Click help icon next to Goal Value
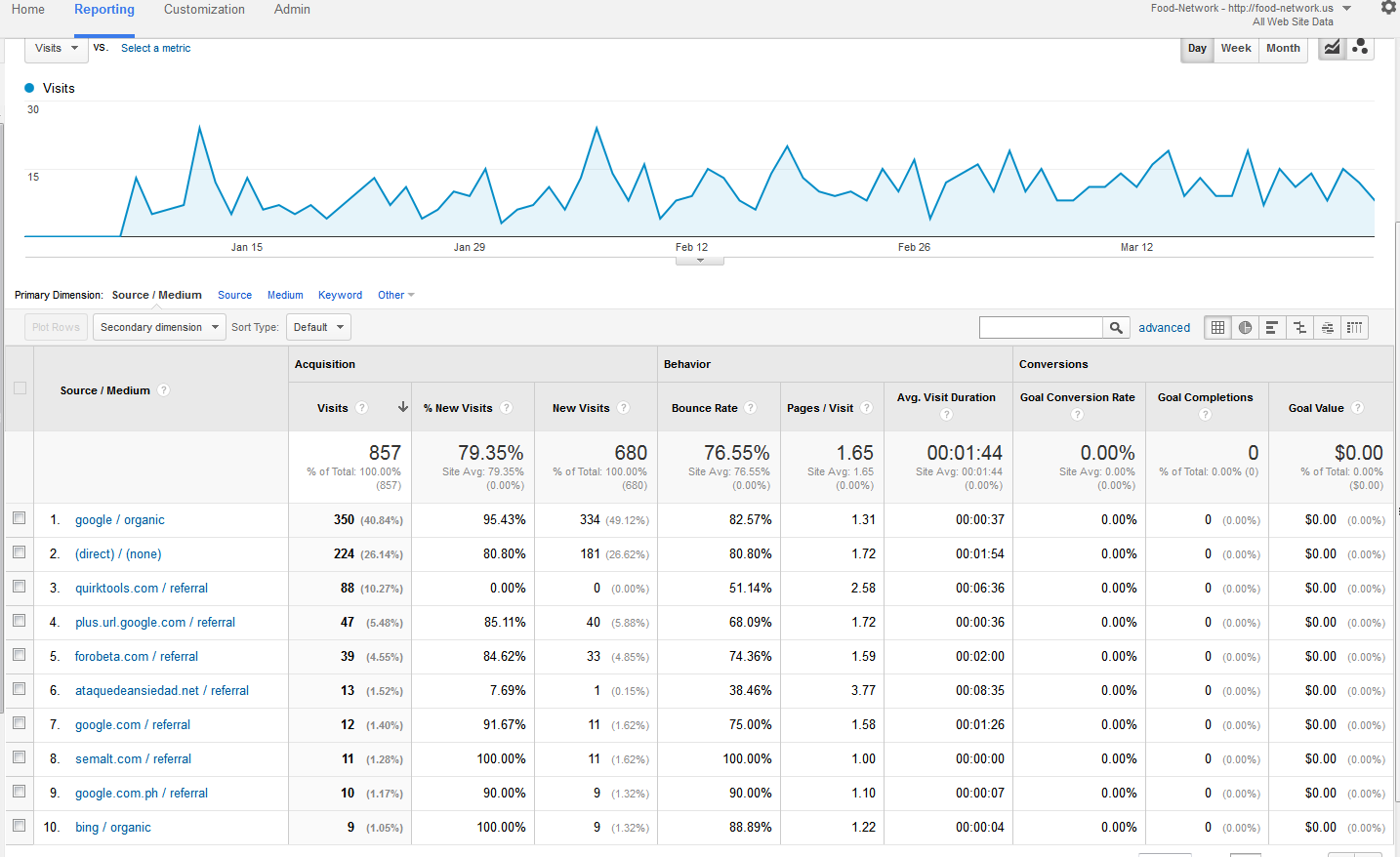 pos(1357,408)
